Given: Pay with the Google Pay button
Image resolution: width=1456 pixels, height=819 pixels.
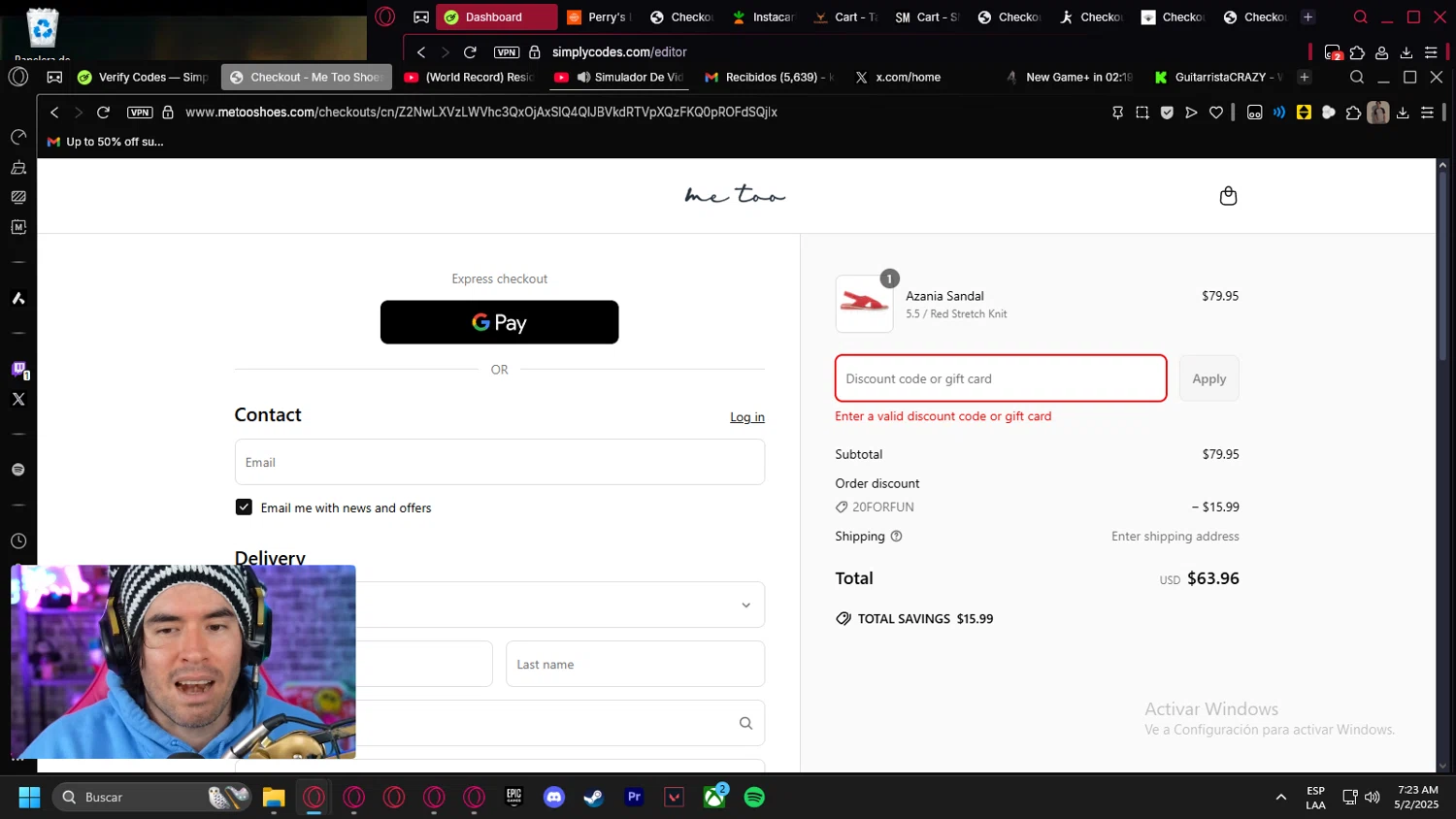Looking at the screenshot, I should tap(499, 322).
